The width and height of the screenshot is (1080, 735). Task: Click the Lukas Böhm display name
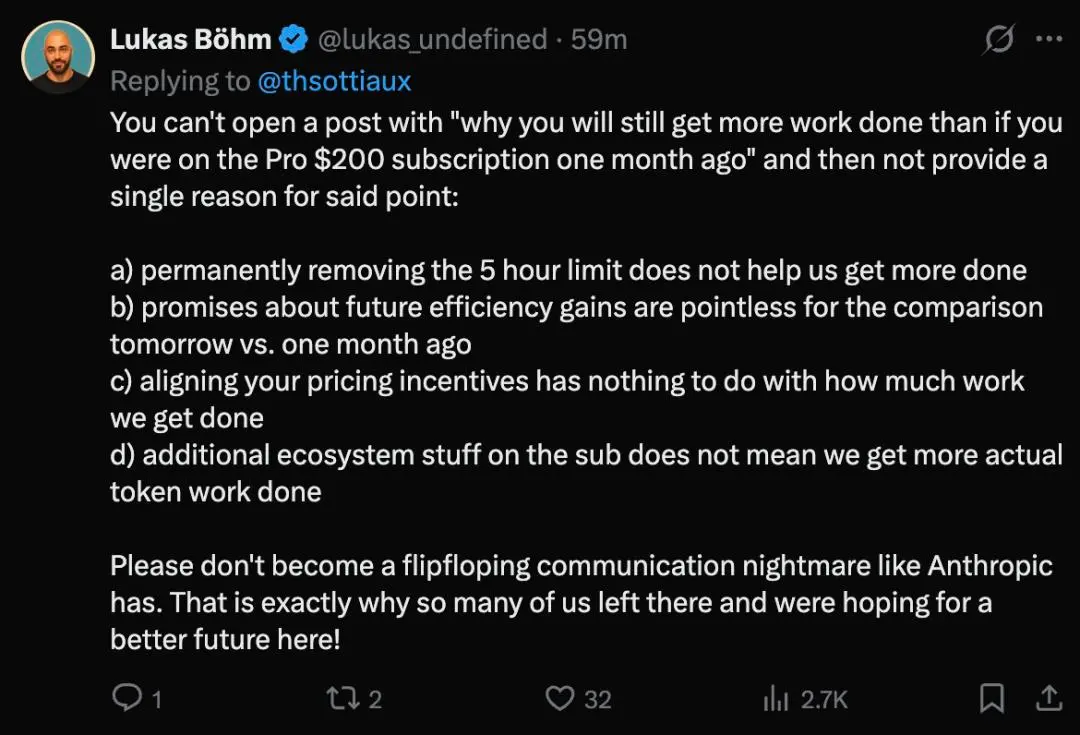[191, 39]
